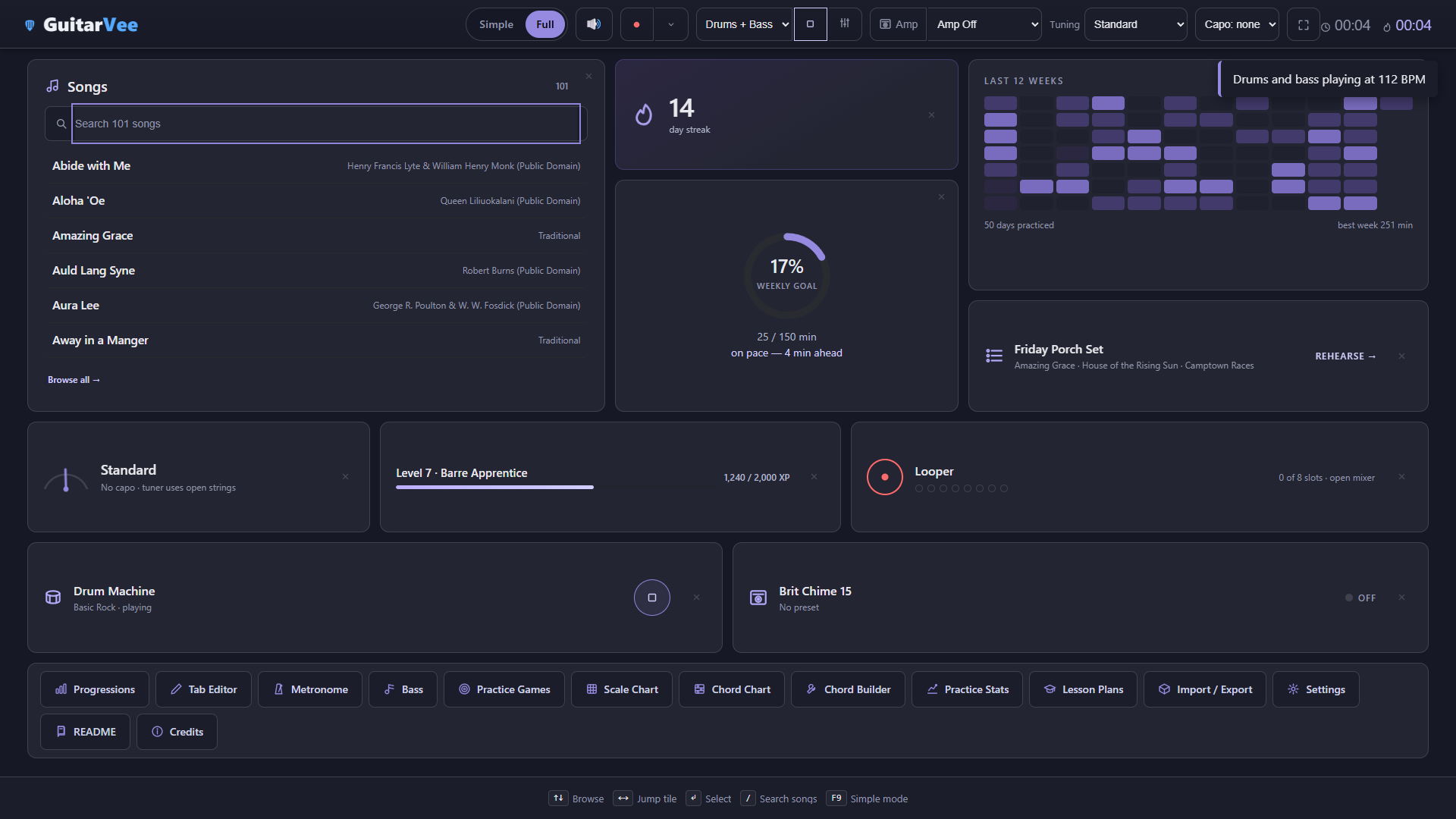This screenshot has width=1456, height=819.
Task: Open Practice Games
Action: click(x=504, y=689)
